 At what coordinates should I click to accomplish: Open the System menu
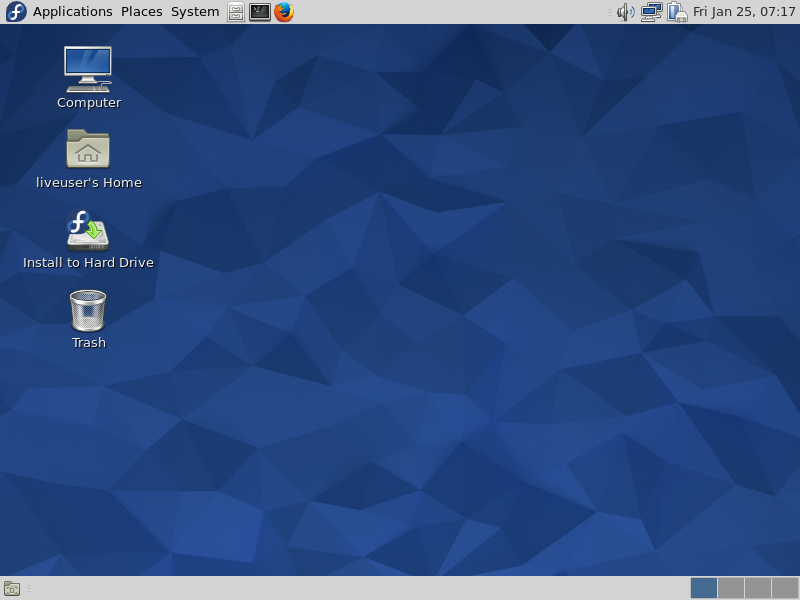195,12
